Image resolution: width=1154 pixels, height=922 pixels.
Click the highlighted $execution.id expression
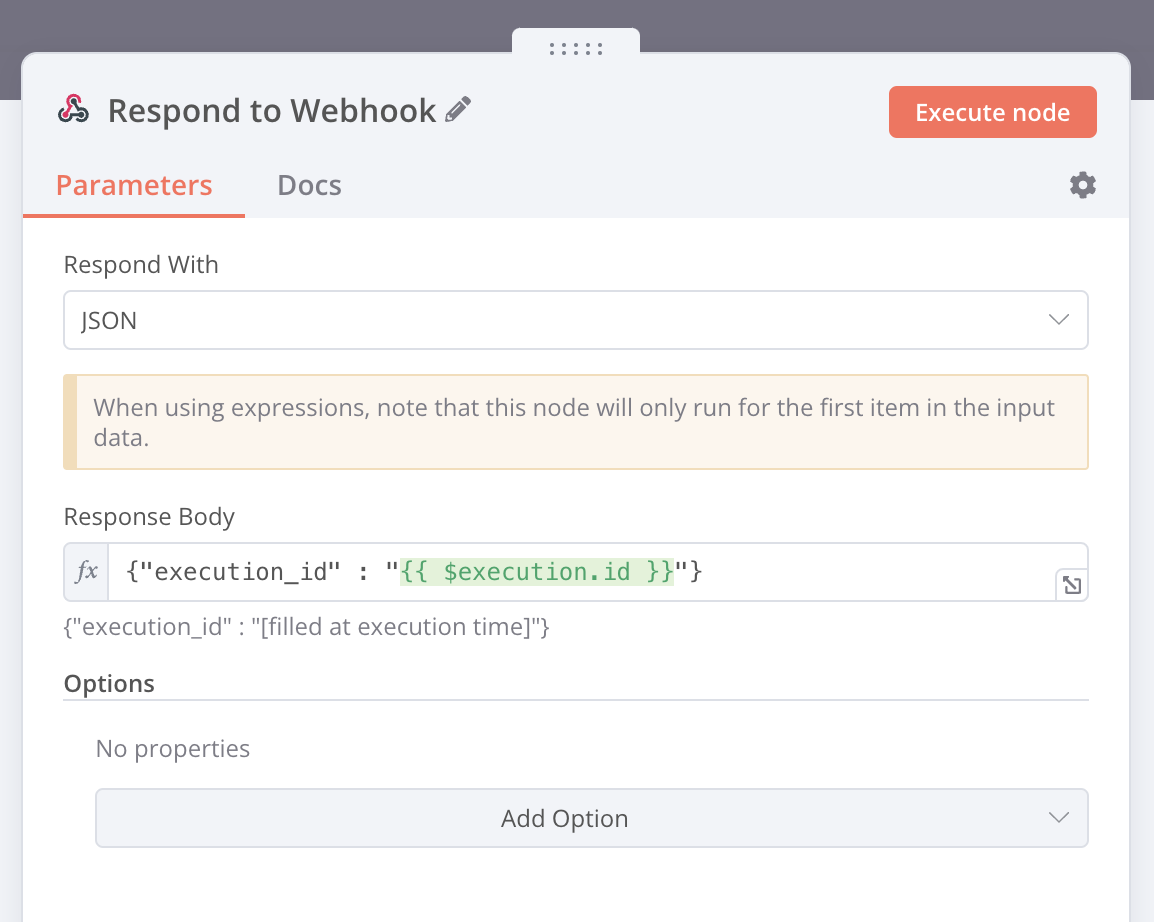(x=537, y=572)
